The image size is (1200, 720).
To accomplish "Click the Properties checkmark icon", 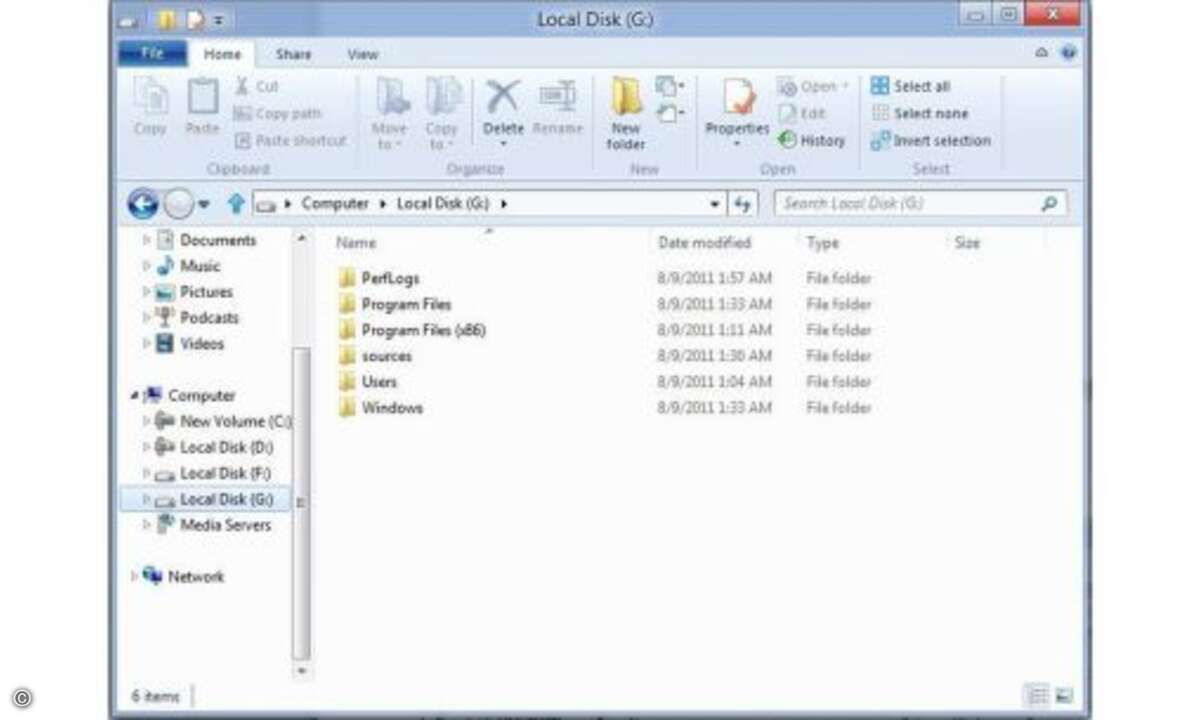I will (738, 98).
